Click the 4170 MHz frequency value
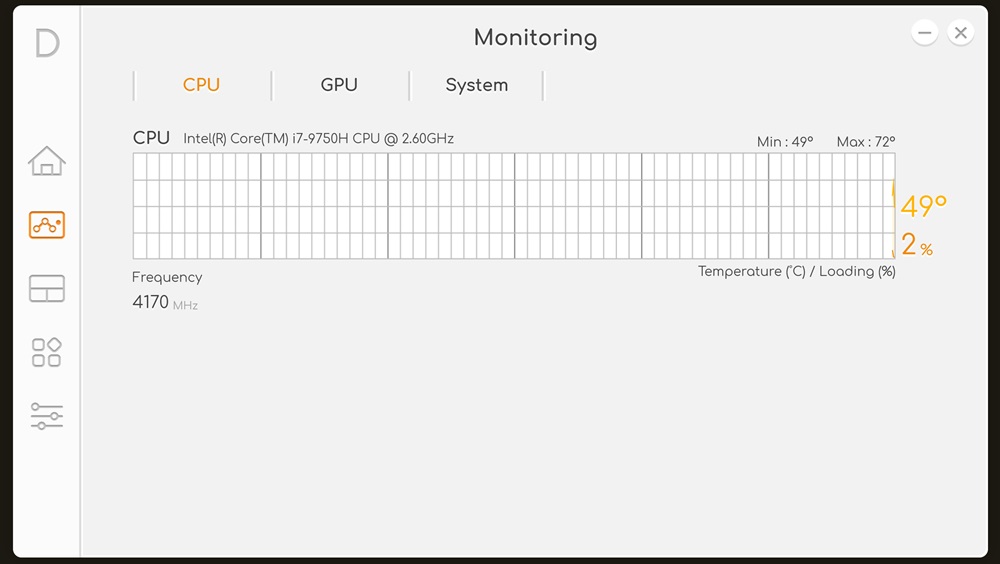Screen dimensions: 1000x564 (x=165, y=302)
